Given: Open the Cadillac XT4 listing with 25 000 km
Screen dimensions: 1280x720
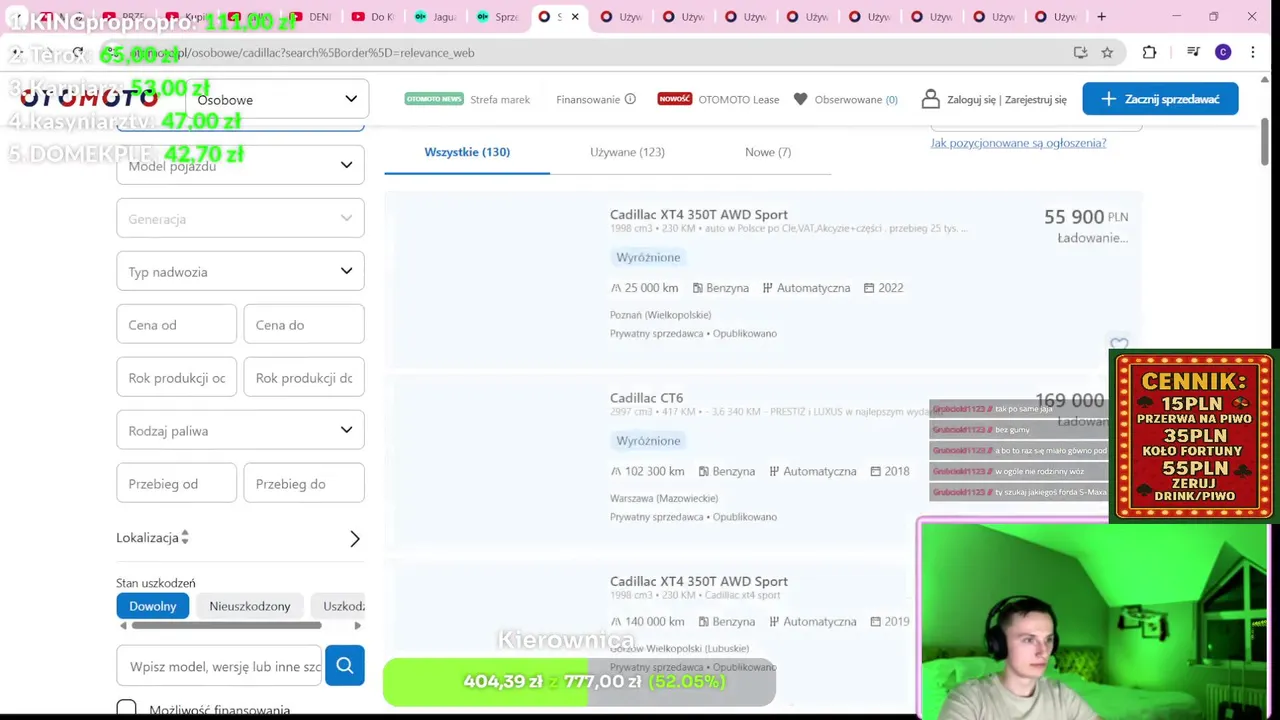Looking at the screenshot, I should pyautogui.click(x=699, y=214).
